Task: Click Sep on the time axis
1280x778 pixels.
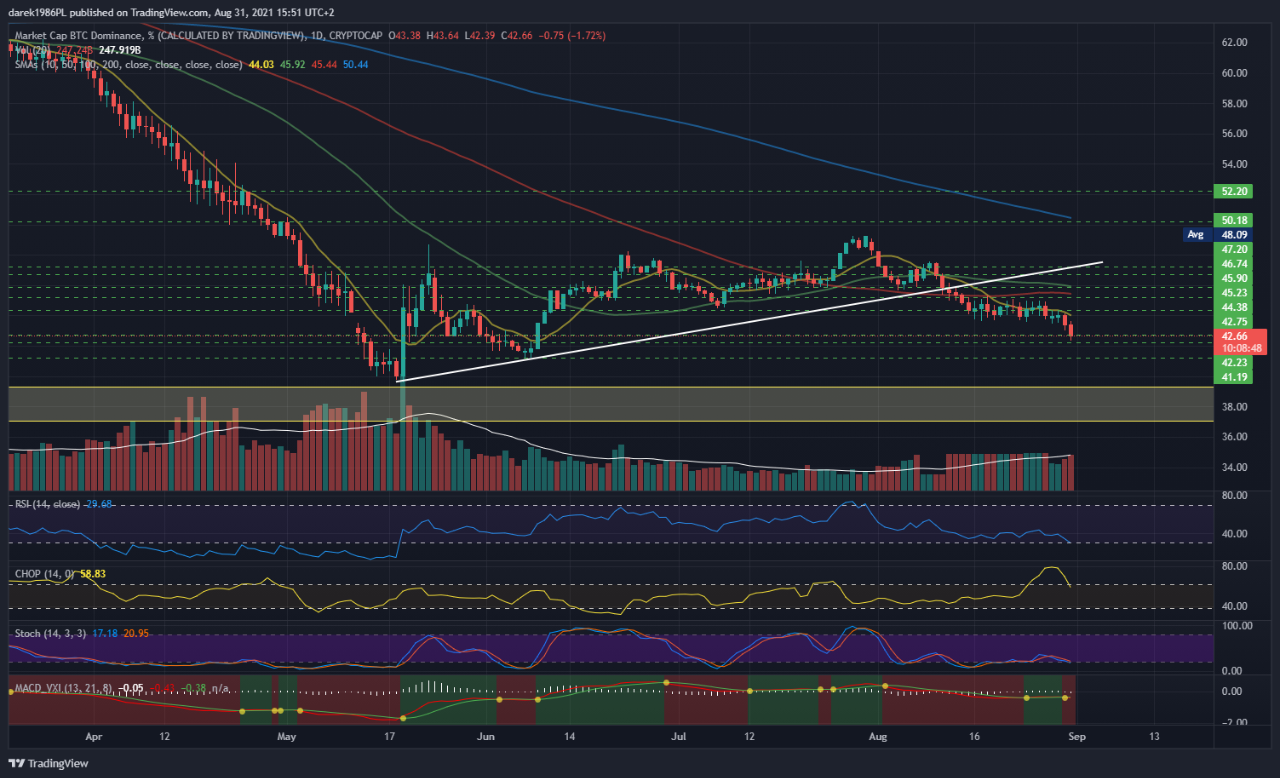Action: [x=1077, y=736]
